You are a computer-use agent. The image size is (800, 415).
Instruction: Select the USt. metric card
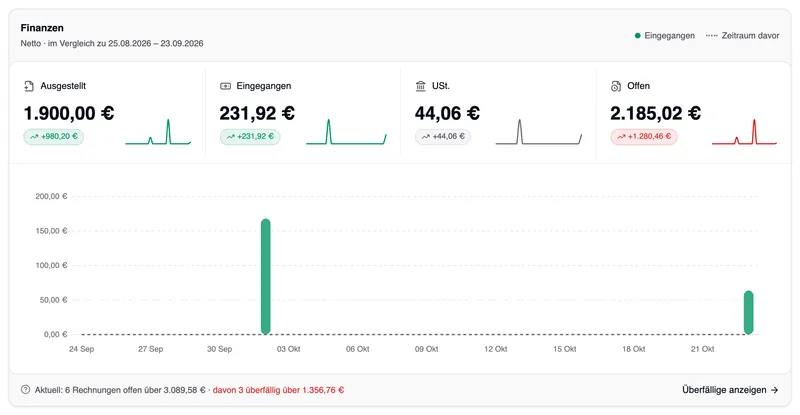498,112
